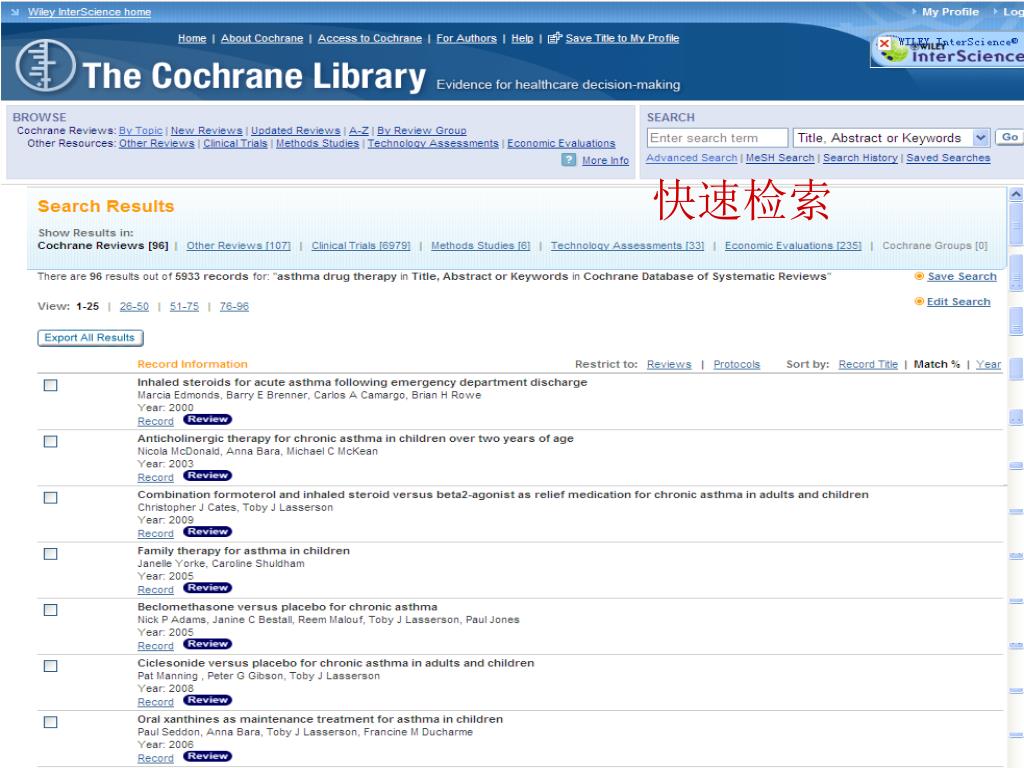
Task: Show results in Economic Evaluations [235]
Action: pos(793,246)
